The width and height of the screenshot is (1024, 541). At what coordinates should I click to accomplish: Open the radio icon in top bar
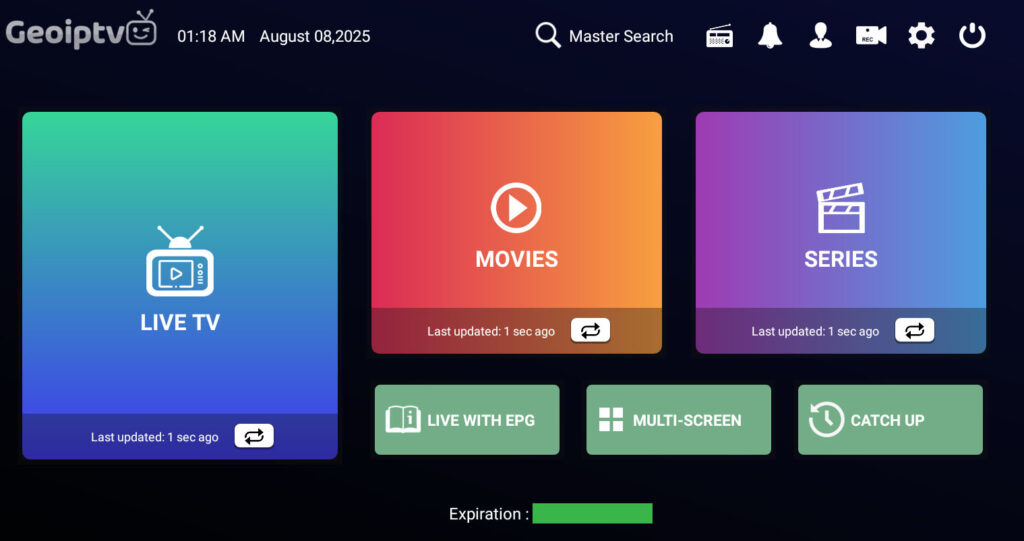719,36
